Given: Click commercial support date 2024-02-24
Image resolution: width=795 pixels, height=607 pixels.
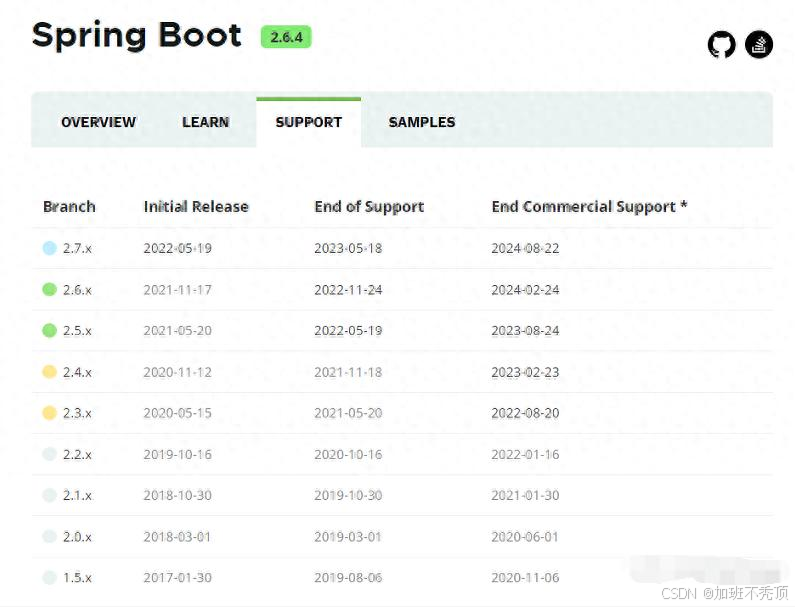Looking at the screenshot, I should (x=525, y=290).
